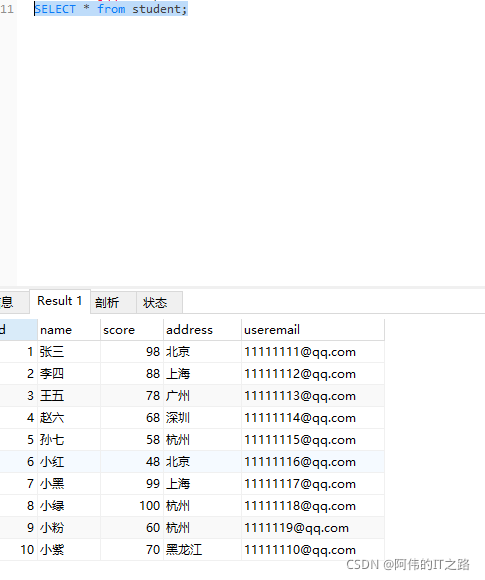Click the email 11111114@qq.com
Image resolution: width=485 pixels, height=580 pixels.
pos(313,418)
